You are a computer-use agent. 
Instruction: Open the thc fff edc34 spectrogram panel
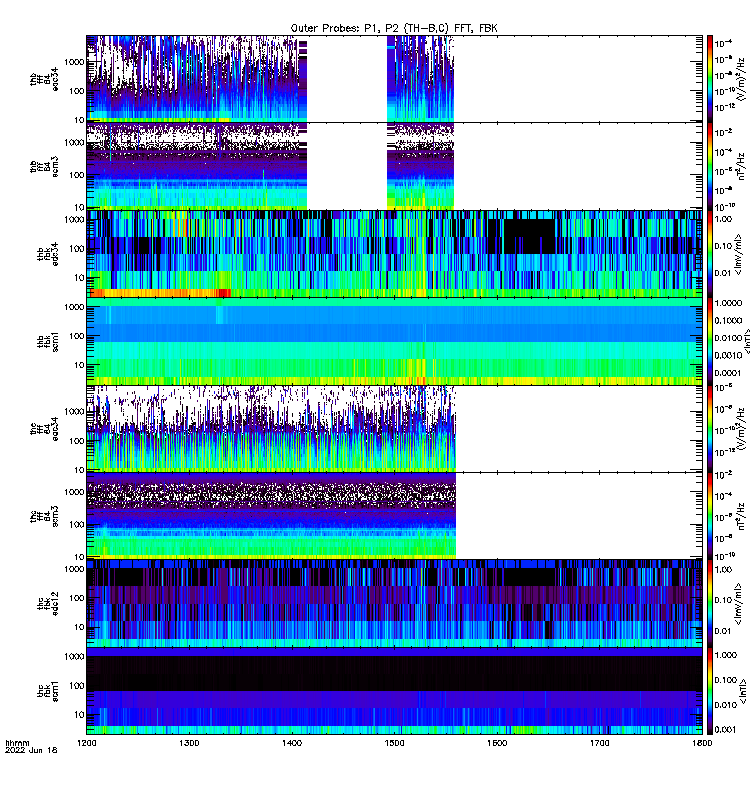coord(394,429)
